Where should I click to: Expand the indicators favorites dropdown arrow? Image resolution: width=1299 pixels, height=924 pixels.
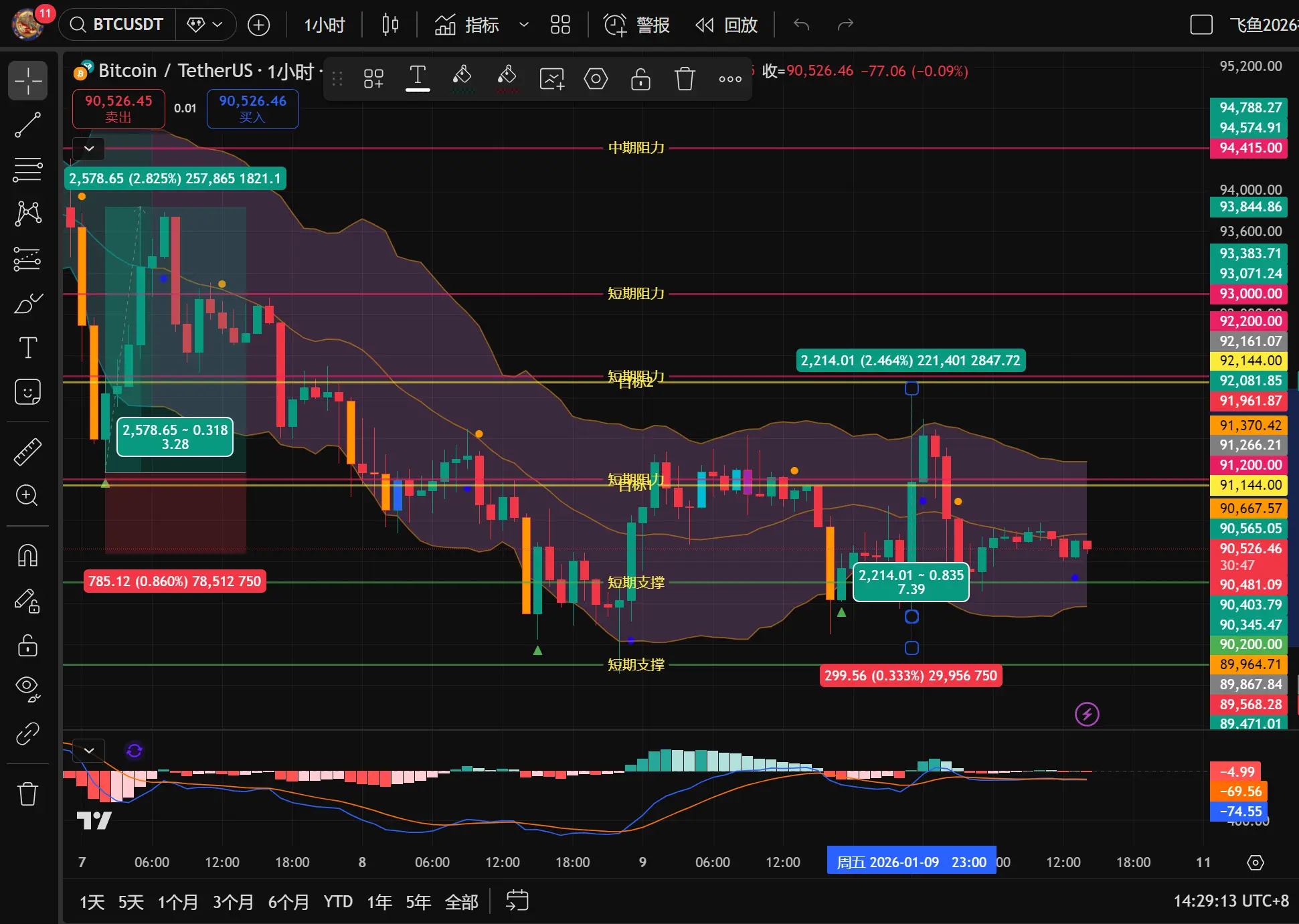524,25
